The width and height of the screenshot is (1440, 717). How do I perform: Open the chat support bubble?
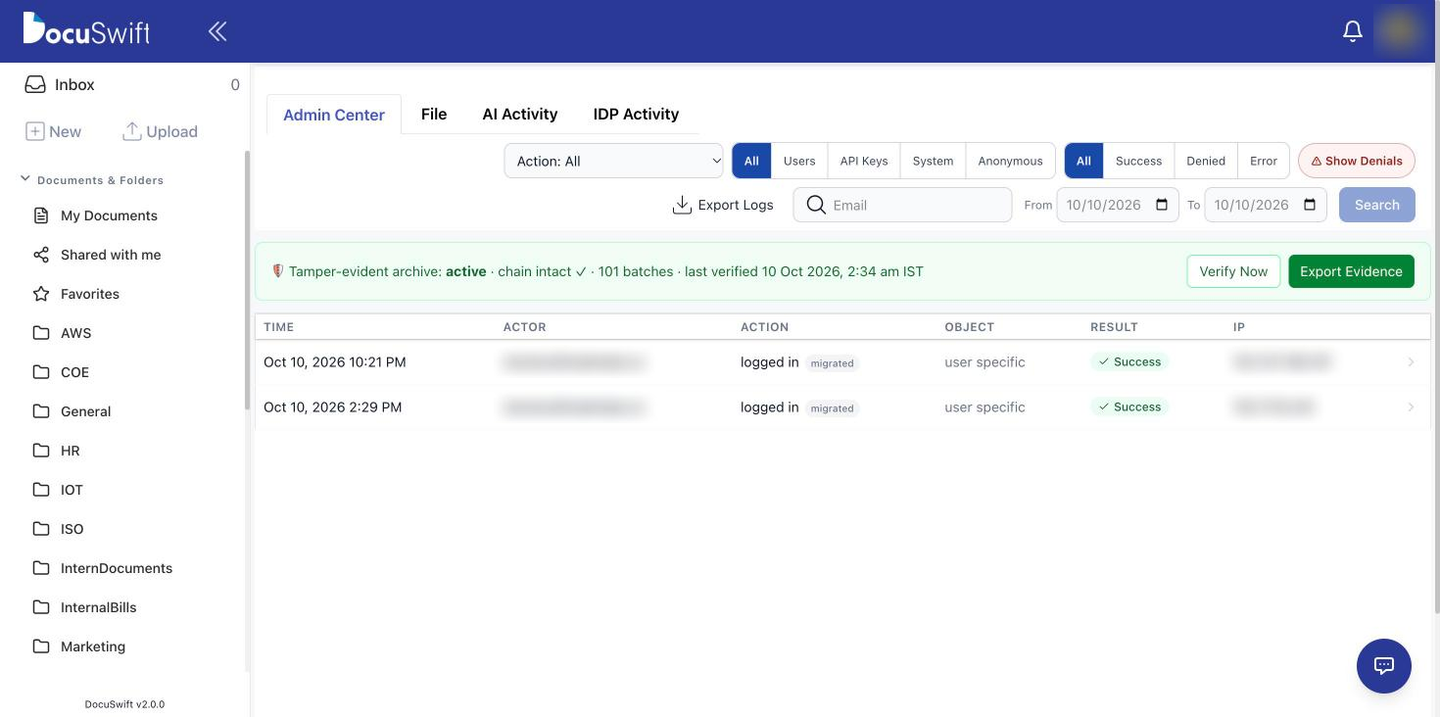click(x=1384, y=666)
